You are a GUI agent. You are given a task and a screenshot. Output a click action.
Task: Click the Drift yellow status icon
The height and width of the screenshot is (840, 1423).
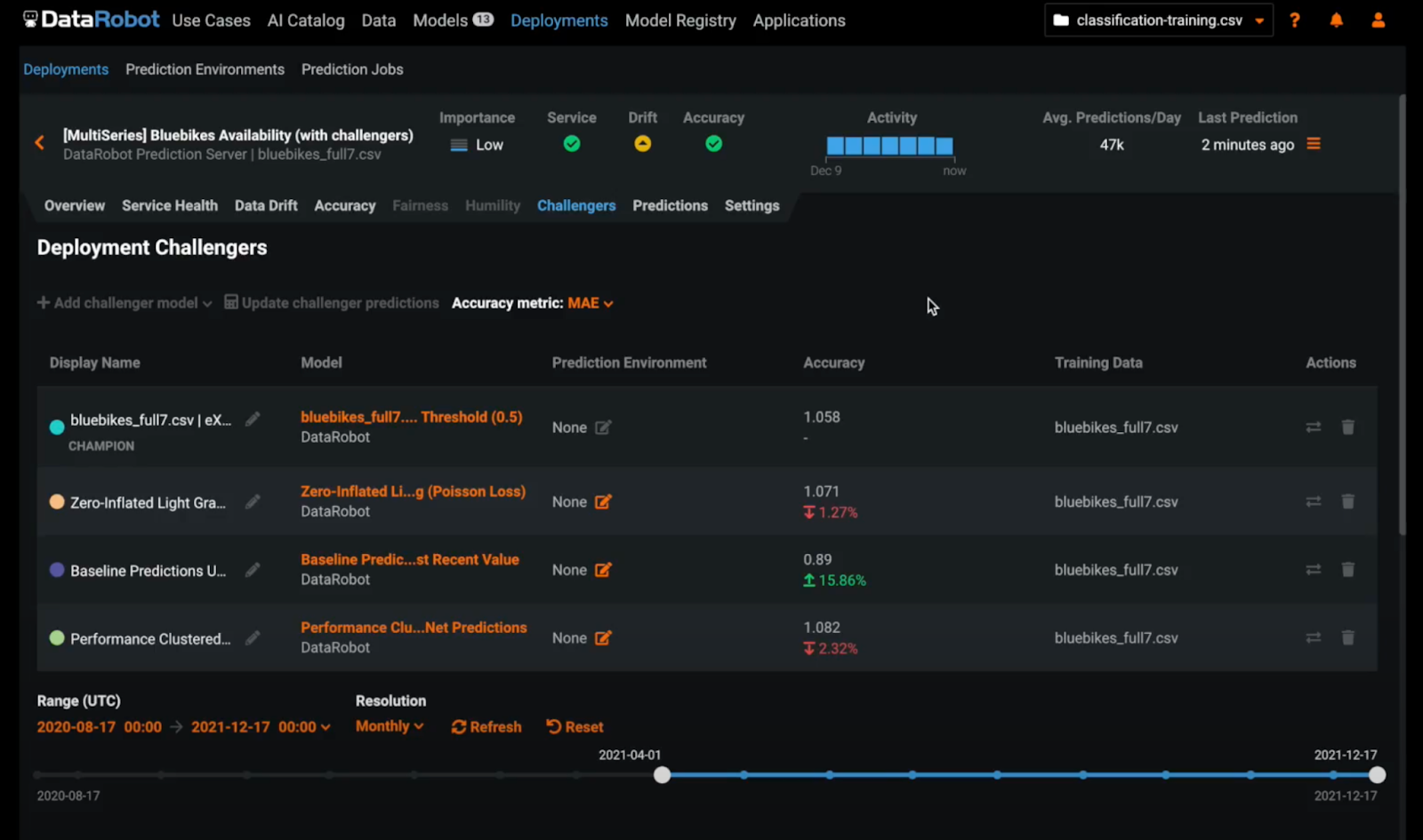[x=642, y=144]
